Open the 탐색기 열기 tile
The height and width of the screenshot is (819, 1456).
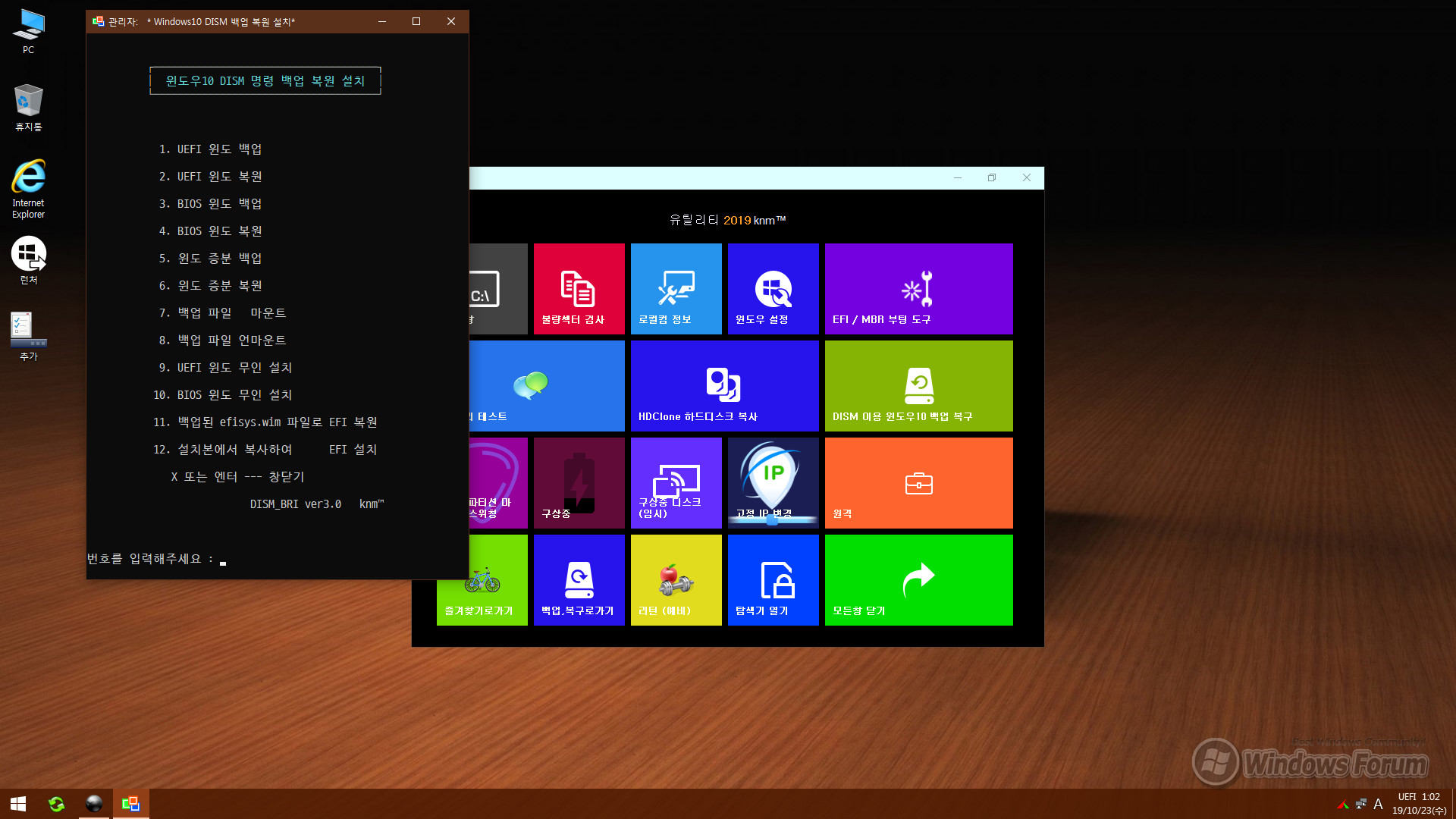(773, 580)
